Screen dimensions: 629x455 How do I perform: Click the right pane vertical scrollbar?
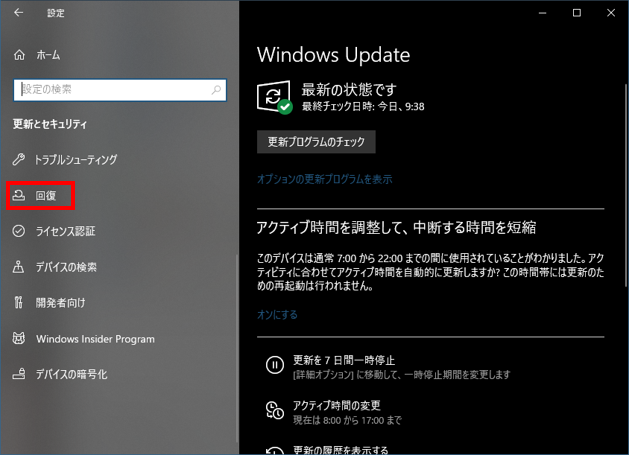click(x=626, y=185)
